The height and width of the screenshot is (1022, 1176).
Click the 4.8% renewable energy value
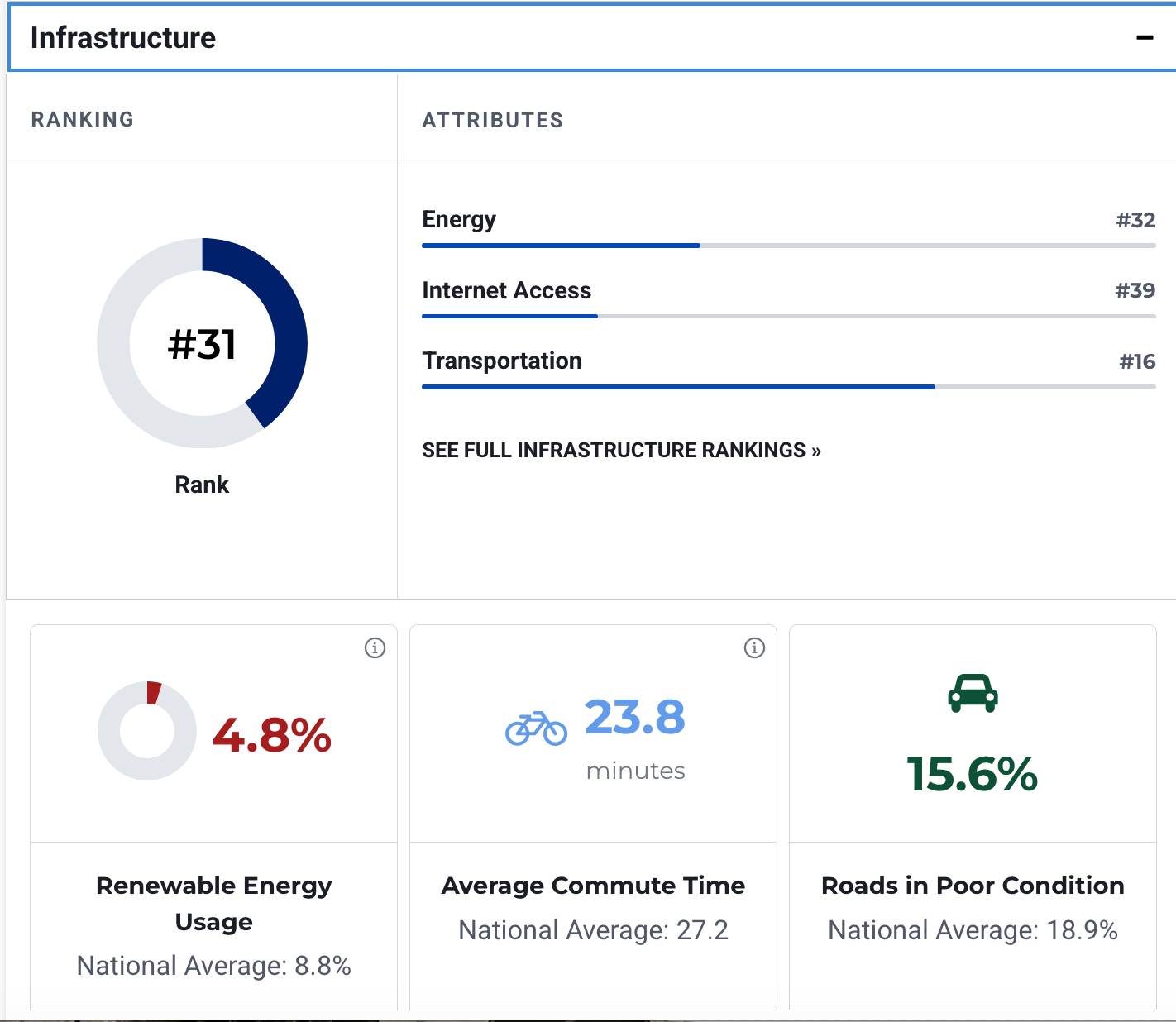click(272, 735)
